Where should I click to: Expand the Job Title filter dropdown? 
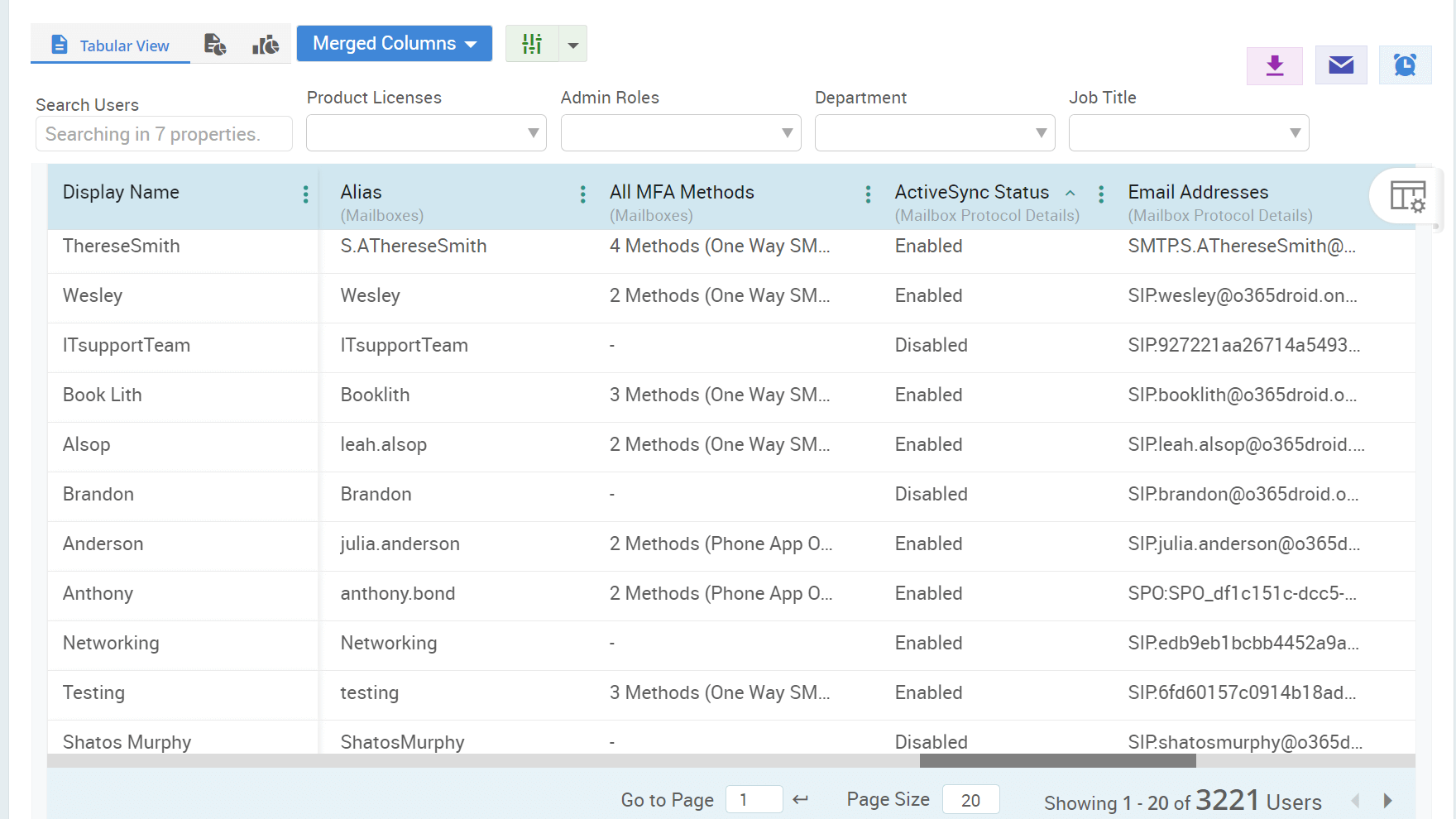coord(1295,132)
